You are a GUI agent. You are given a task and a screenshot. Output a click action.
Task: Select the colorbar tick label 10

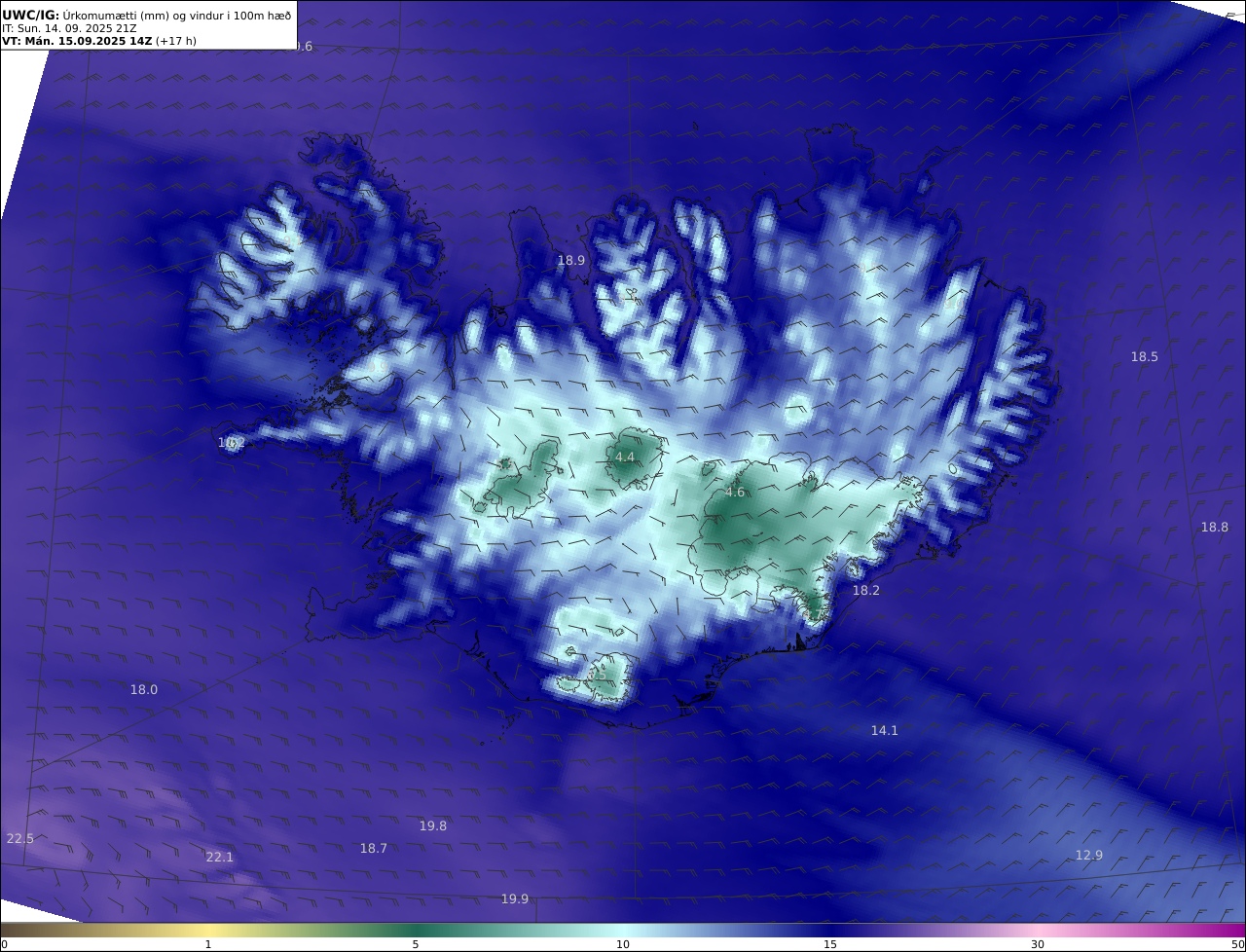click(x=623, y=944)
